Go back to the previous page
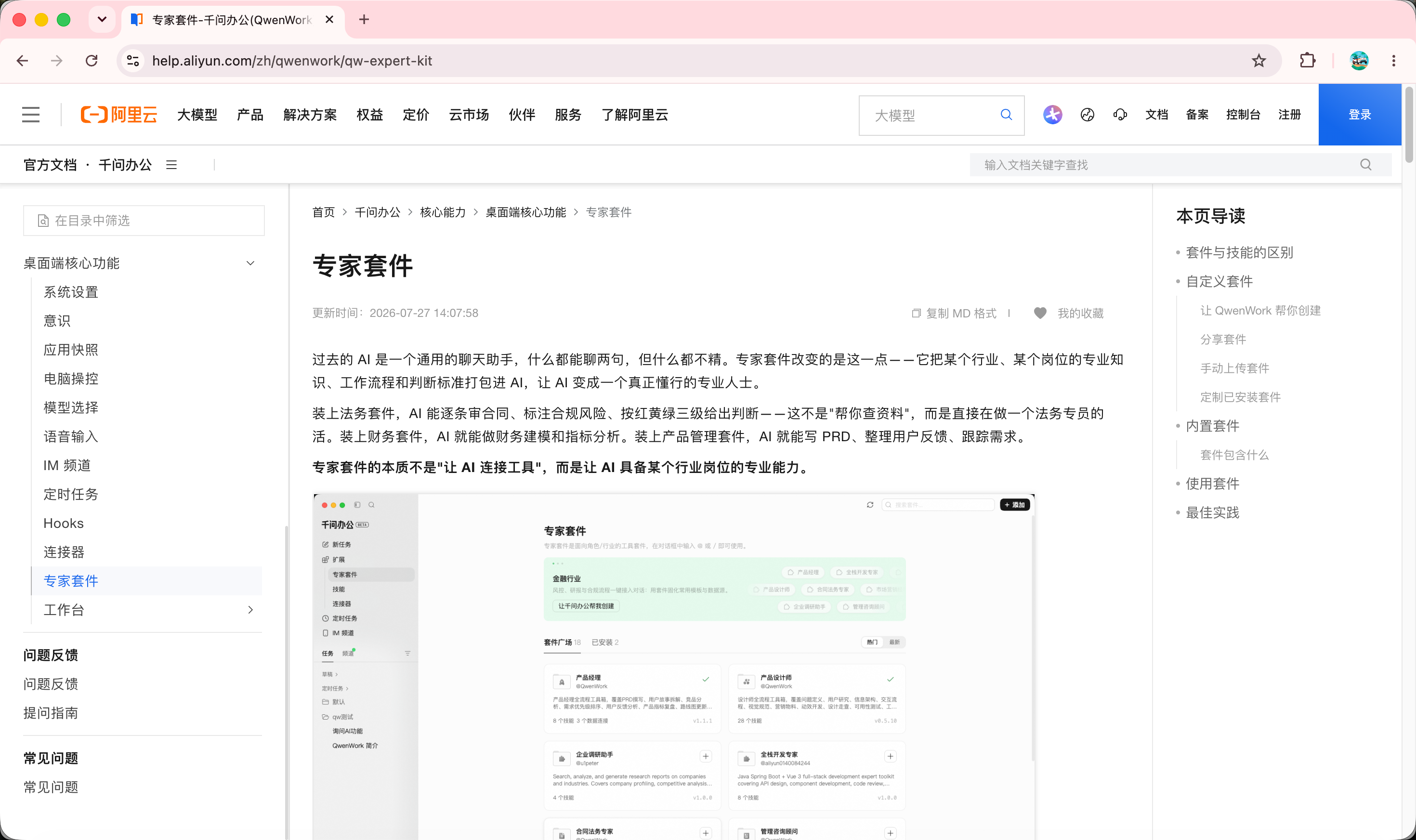1416x840 pixels. (x=23, y=61)
